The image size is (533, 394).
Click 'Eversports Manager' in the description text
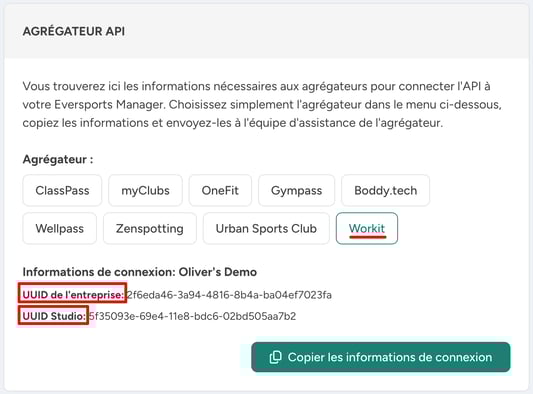[109, 104]
